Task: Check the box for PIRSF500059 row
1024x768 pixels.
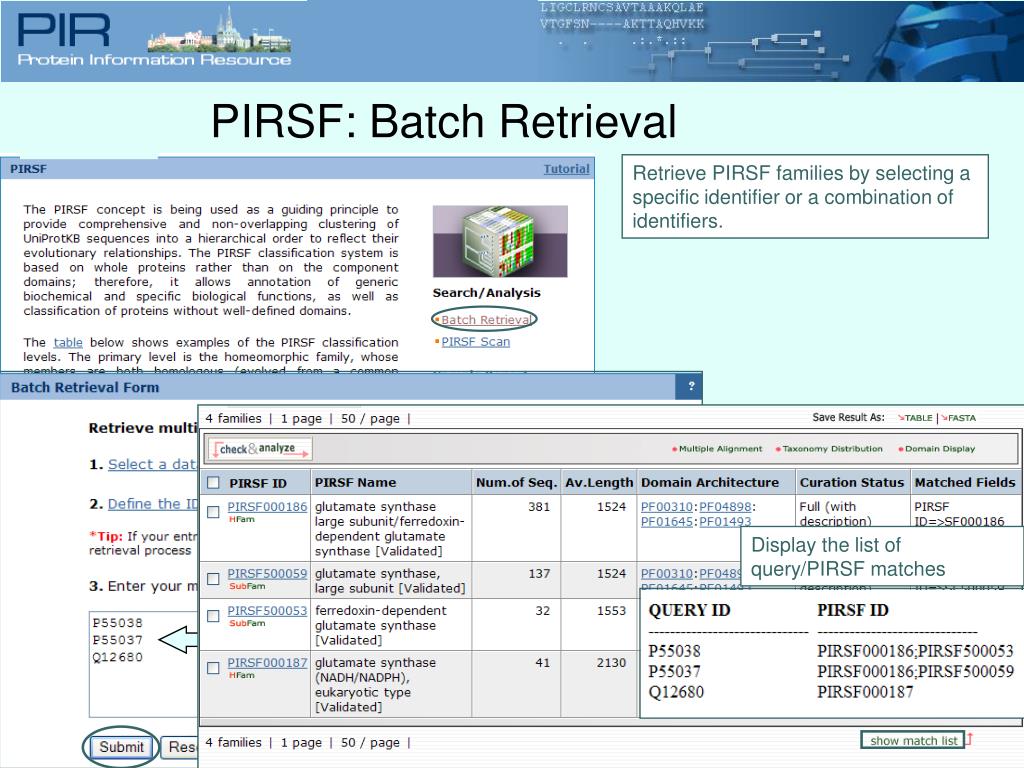Action: click(214, 579)
